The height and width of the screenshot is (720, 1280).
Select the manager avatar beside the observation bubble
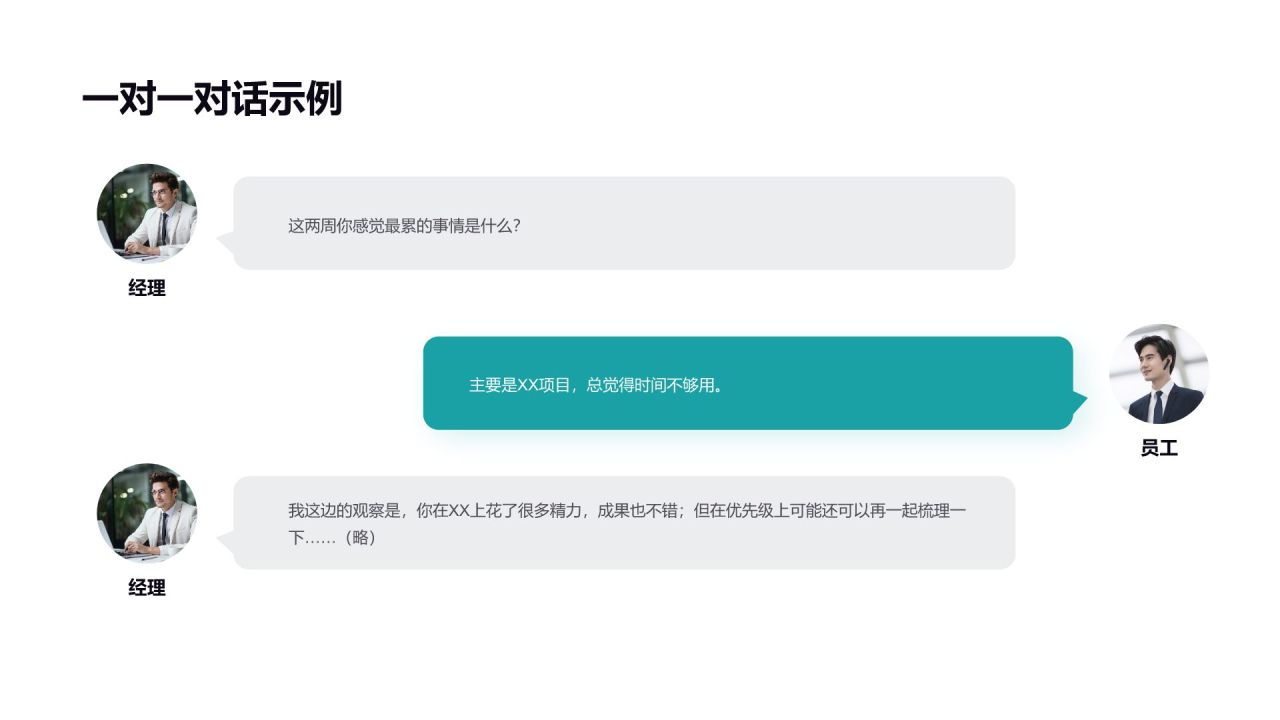click(147, 513)
